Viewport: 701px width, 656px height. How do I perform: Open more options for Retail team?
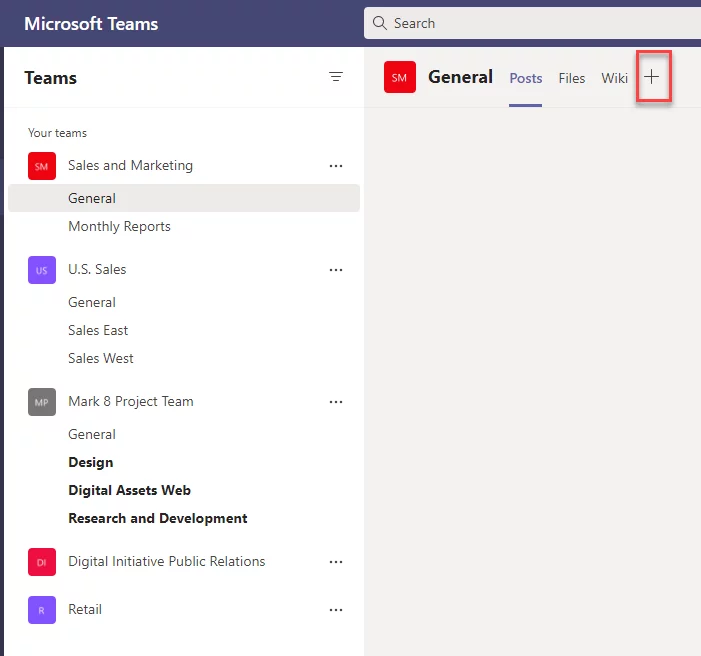tap(336, 610)
